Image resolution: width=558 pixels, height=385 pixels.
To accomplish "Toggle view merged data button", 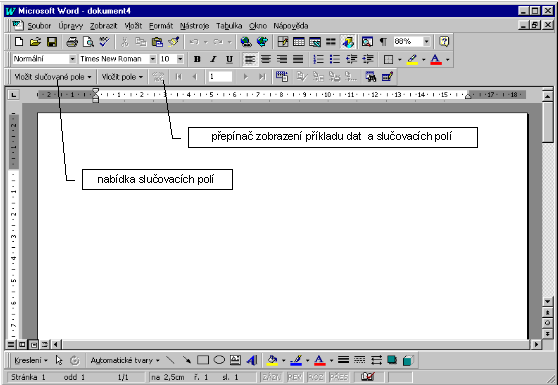I will click(x=158, y=77).
